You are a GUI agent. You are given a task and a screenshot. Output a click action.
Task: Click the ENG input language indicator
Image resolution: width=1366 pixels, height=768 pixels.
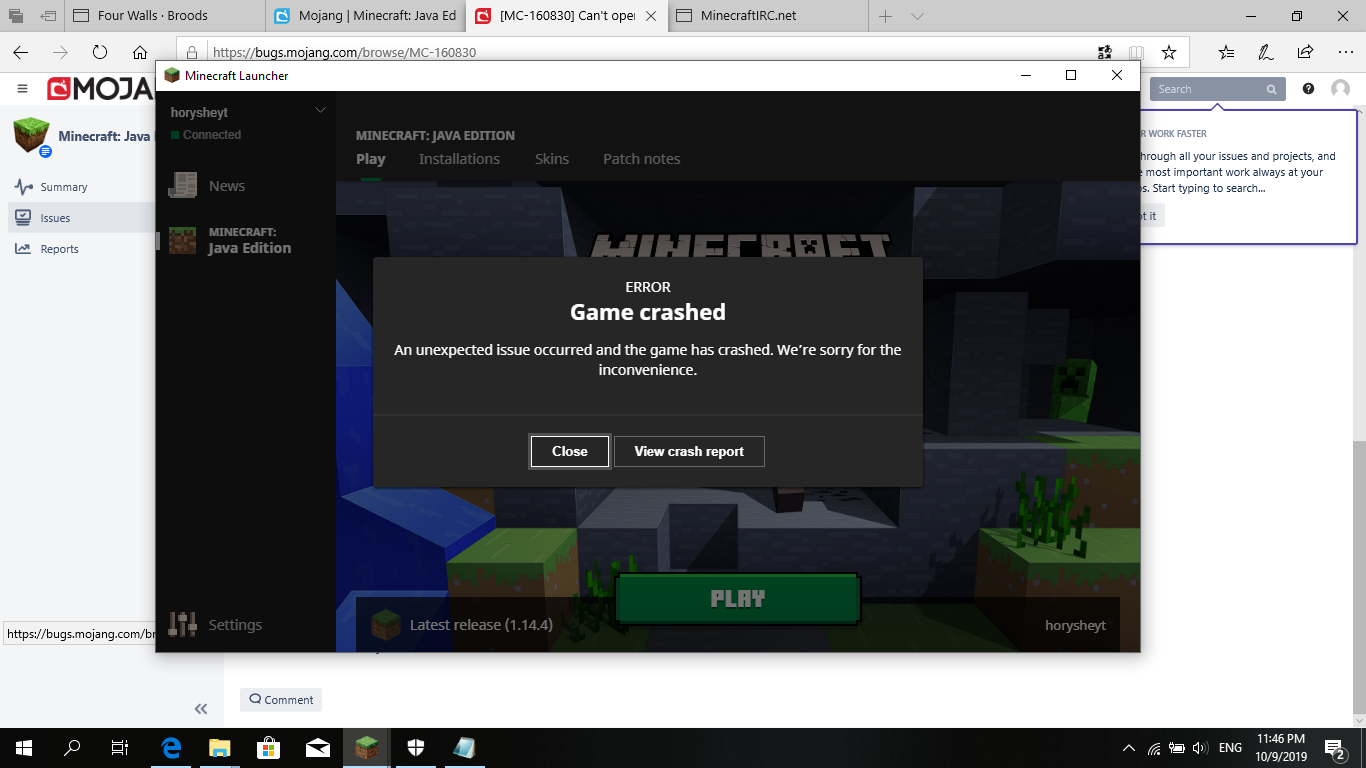click(1230, 748)
